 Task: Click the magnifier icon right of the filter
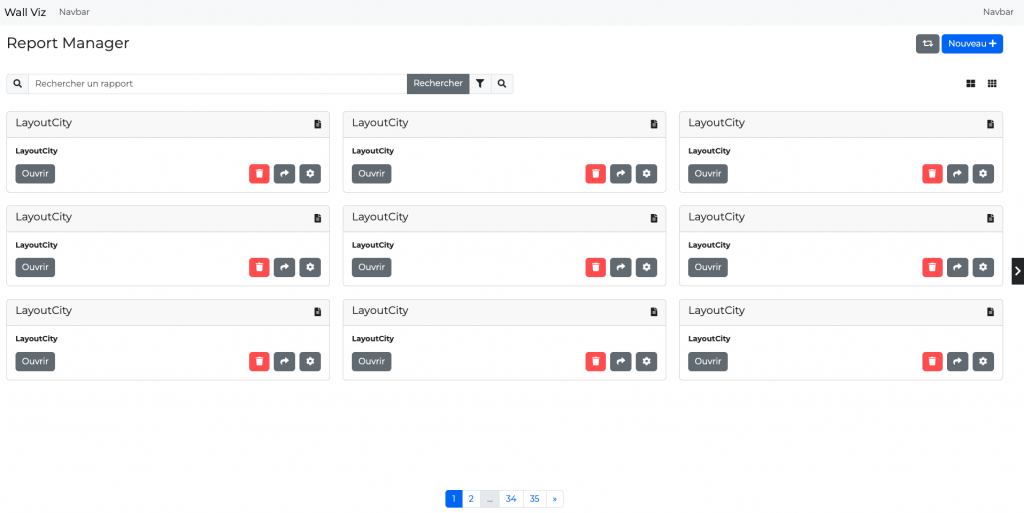pyautogui.click(x=502, y=84)
